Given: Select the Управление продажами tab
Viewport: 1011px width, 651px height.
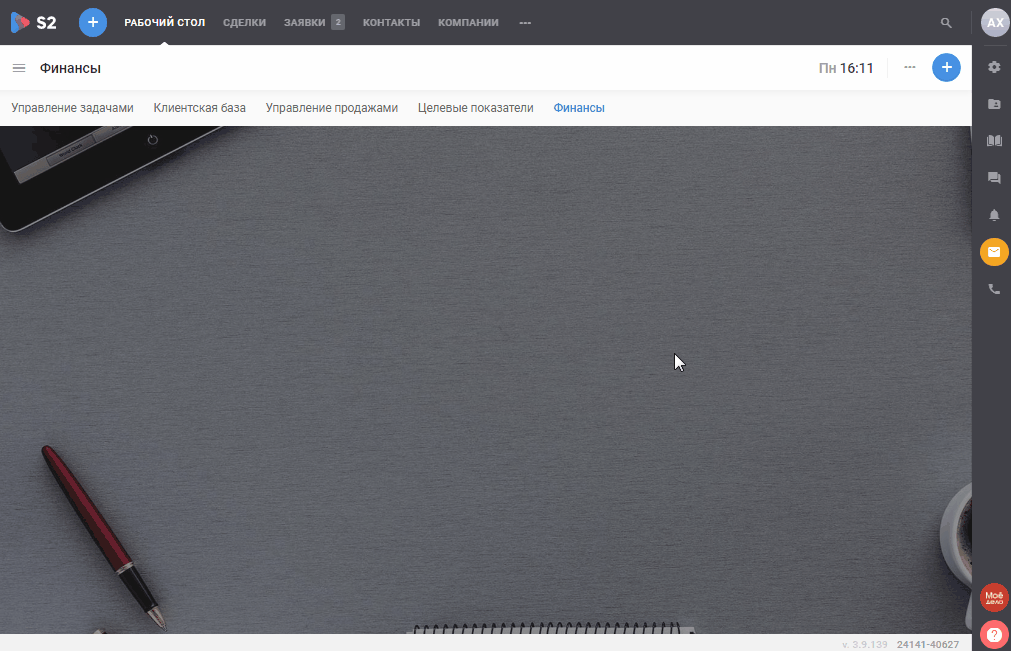Looking at the screenshot, I should pyautogui.click(x=331, y=108).
